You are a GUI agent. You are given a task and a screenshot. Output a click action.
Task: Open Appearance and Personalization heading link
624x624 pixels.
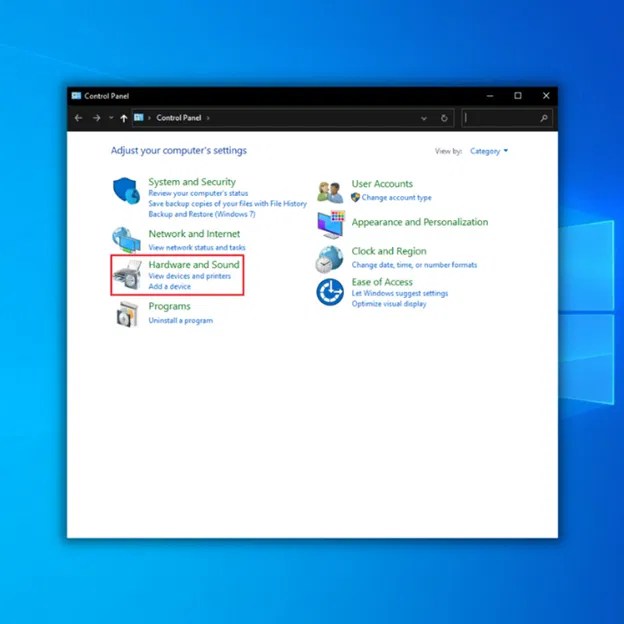[x=420, y=222]
